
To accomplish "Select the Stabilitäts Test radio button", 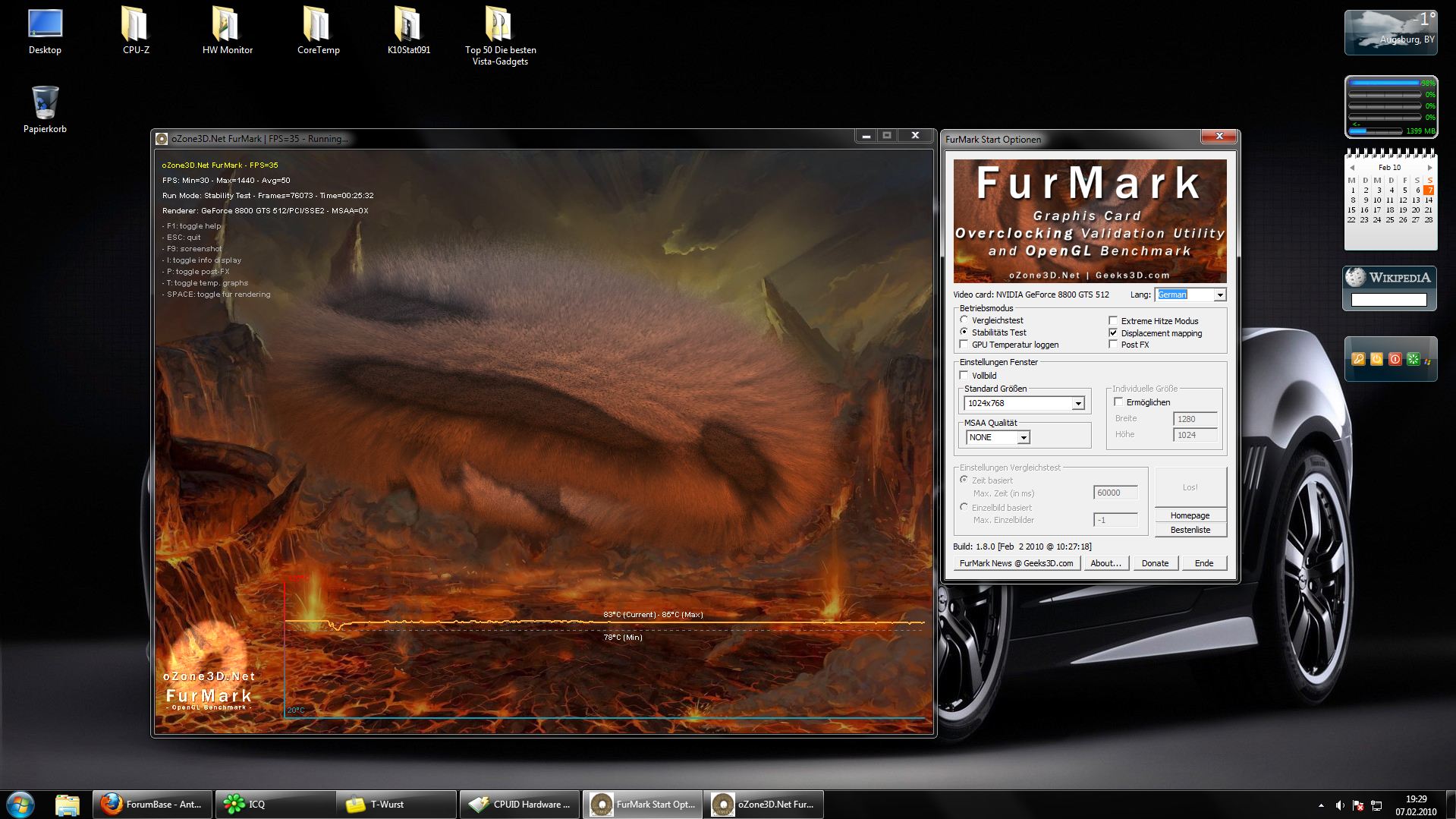I will [964, 332].
